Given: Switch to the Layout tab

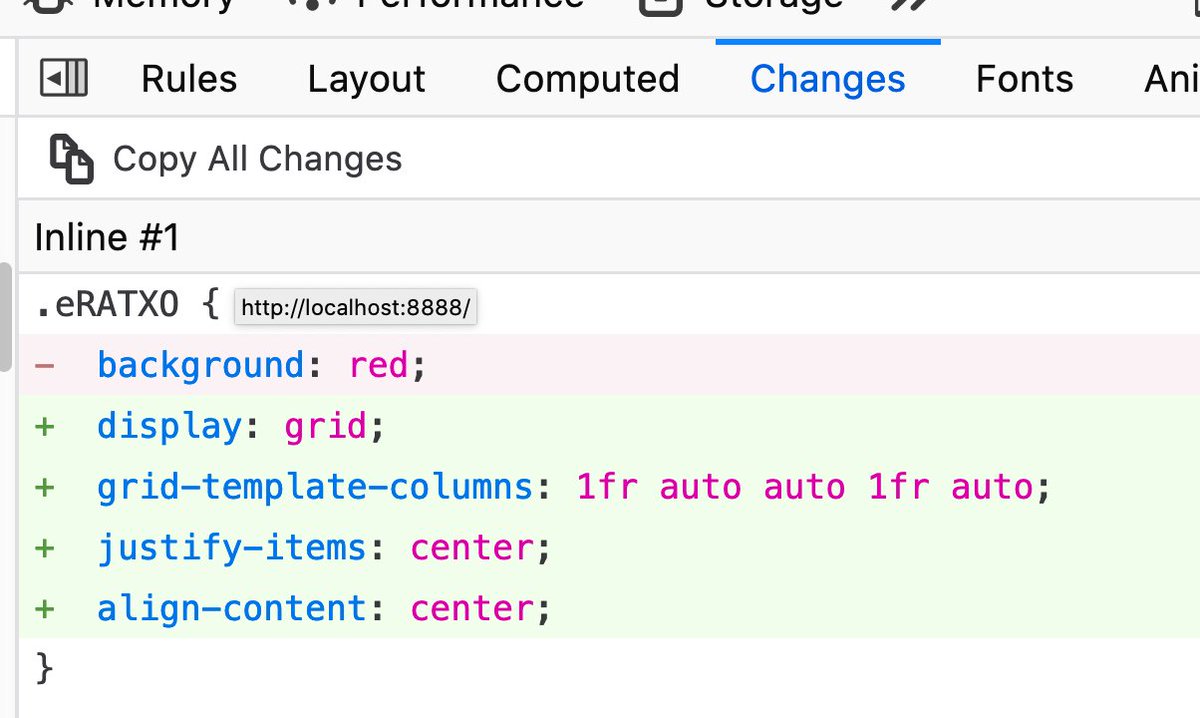Looking at the screenshot, I should pos(366,79).
